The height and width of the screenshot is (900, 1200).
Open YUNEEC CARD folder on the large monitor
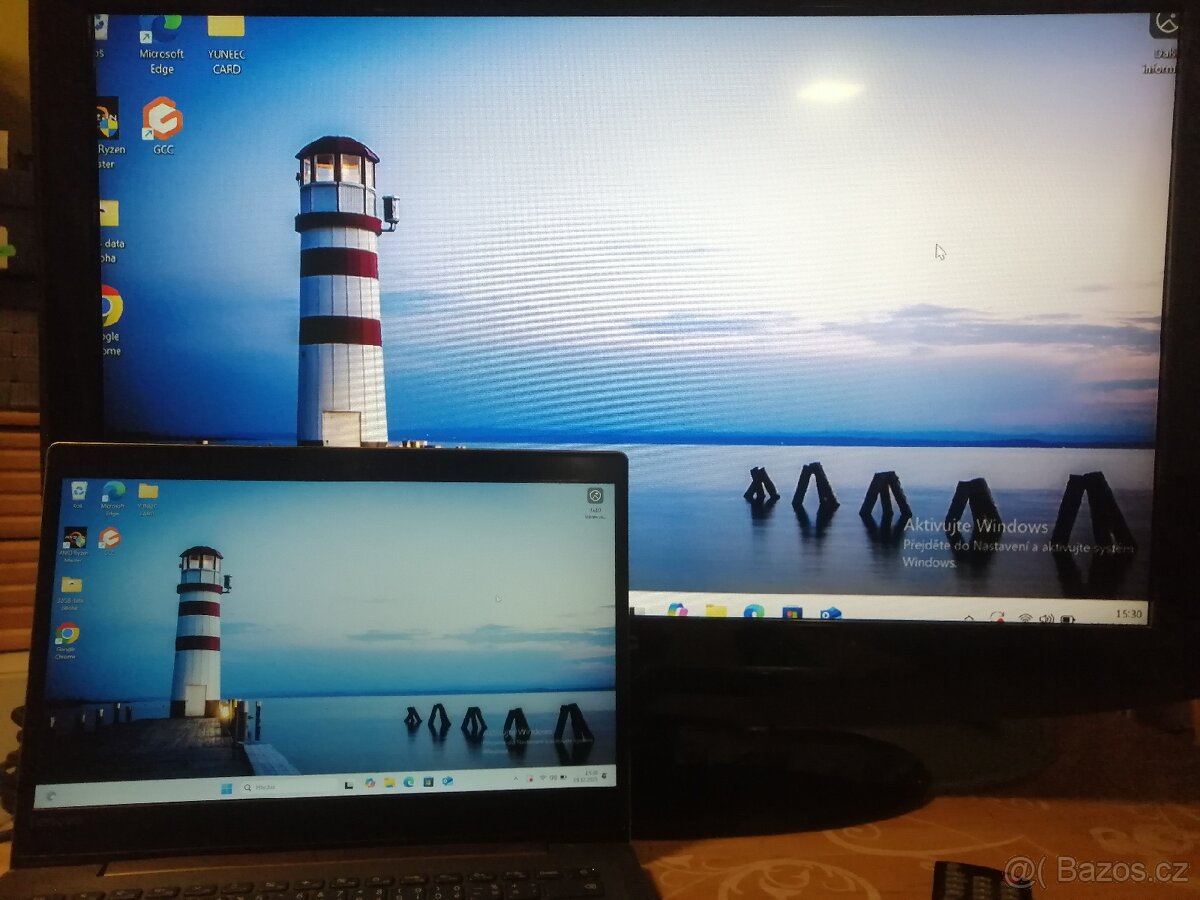(x=226, y=32)
